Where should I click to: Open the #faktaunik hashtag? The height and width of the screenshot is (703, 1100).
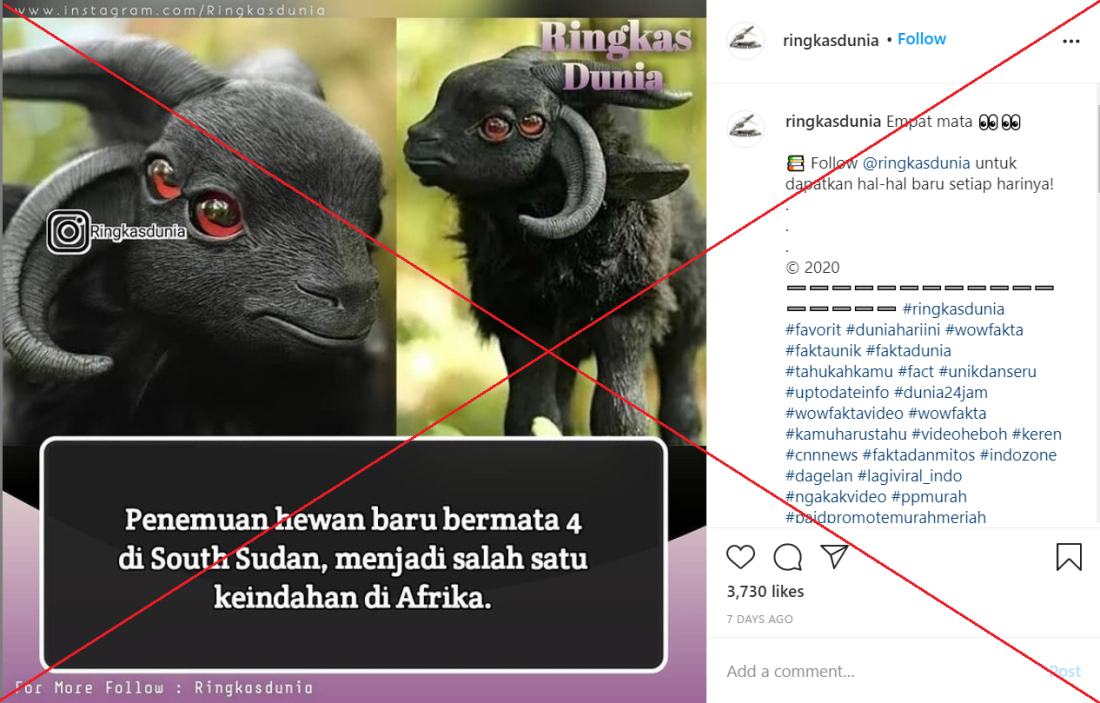822,350
